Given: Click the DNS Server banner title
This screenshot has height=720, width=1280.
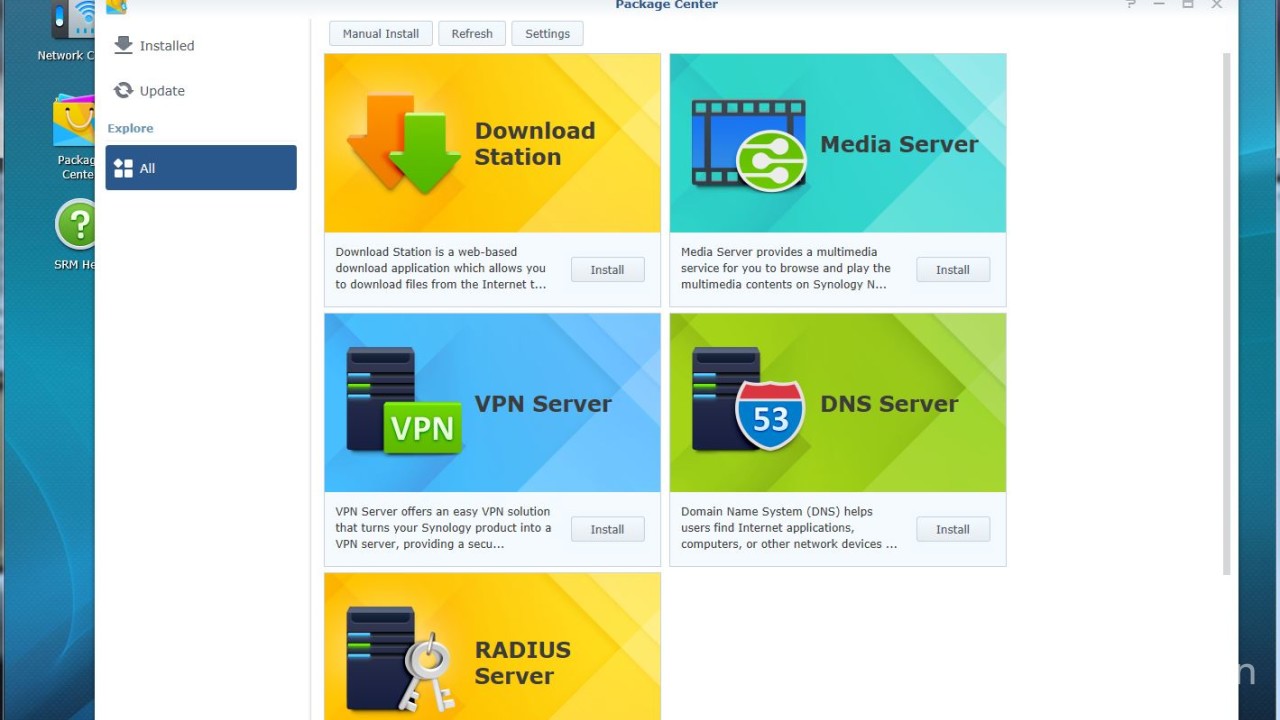Looking at the screenshot, I should tap(889, 404).
